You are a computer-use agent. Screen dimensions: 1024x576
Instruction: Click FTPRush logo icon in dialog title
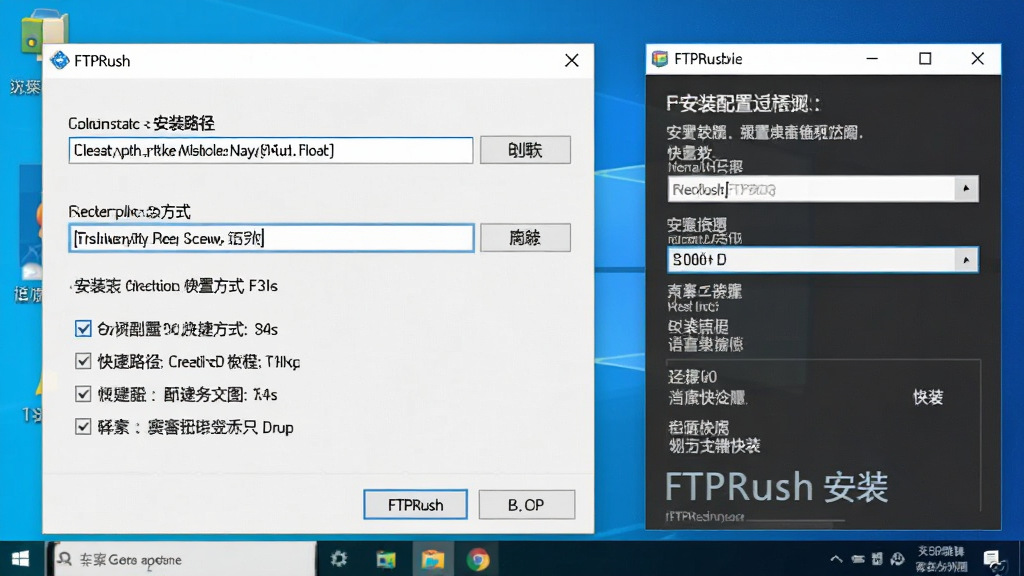point(60,61)
